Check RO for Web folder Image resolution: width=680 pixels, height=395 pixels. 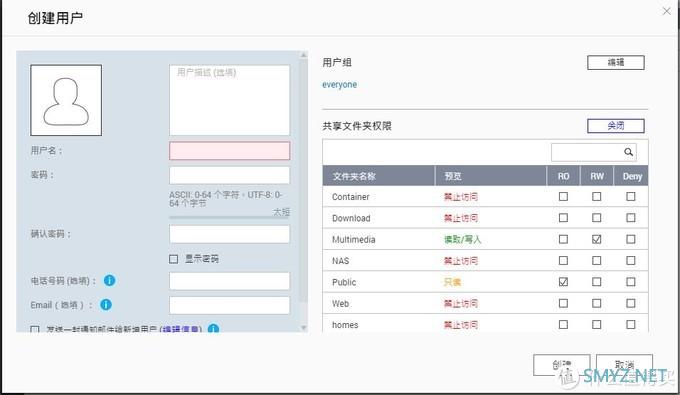(x=563, y=303)
